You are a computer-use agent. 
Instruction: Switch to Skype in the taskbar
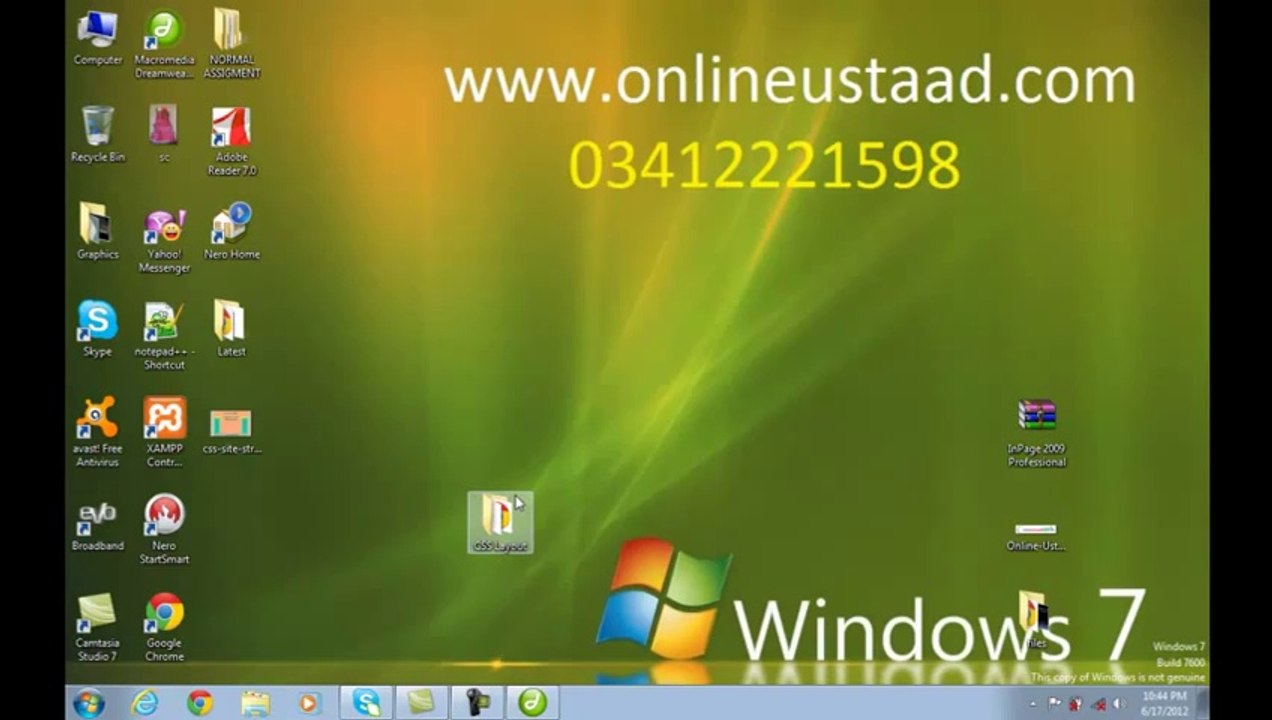366,703
